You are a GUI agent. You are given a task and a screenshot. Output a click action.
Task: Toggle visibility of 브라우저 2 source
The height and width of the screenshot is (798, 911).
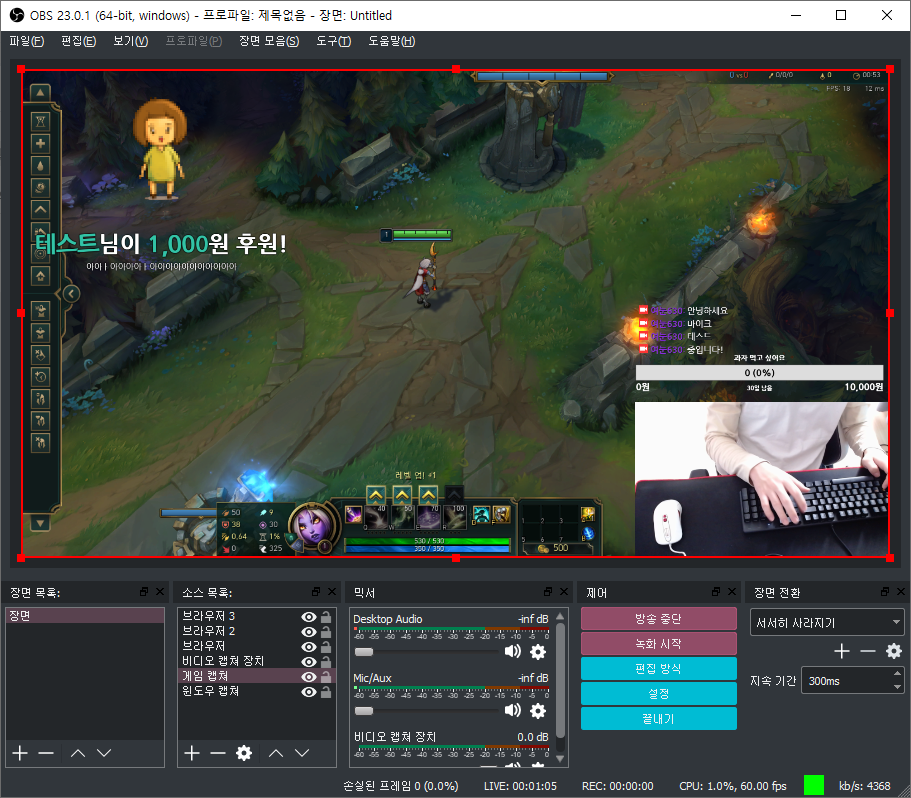coord(309,632)
